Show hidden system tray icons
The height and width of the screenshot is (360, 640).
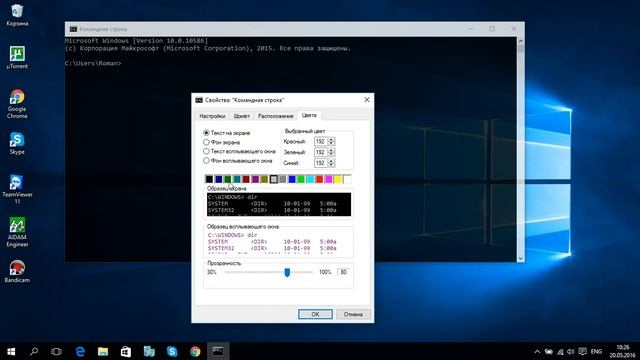537,351
